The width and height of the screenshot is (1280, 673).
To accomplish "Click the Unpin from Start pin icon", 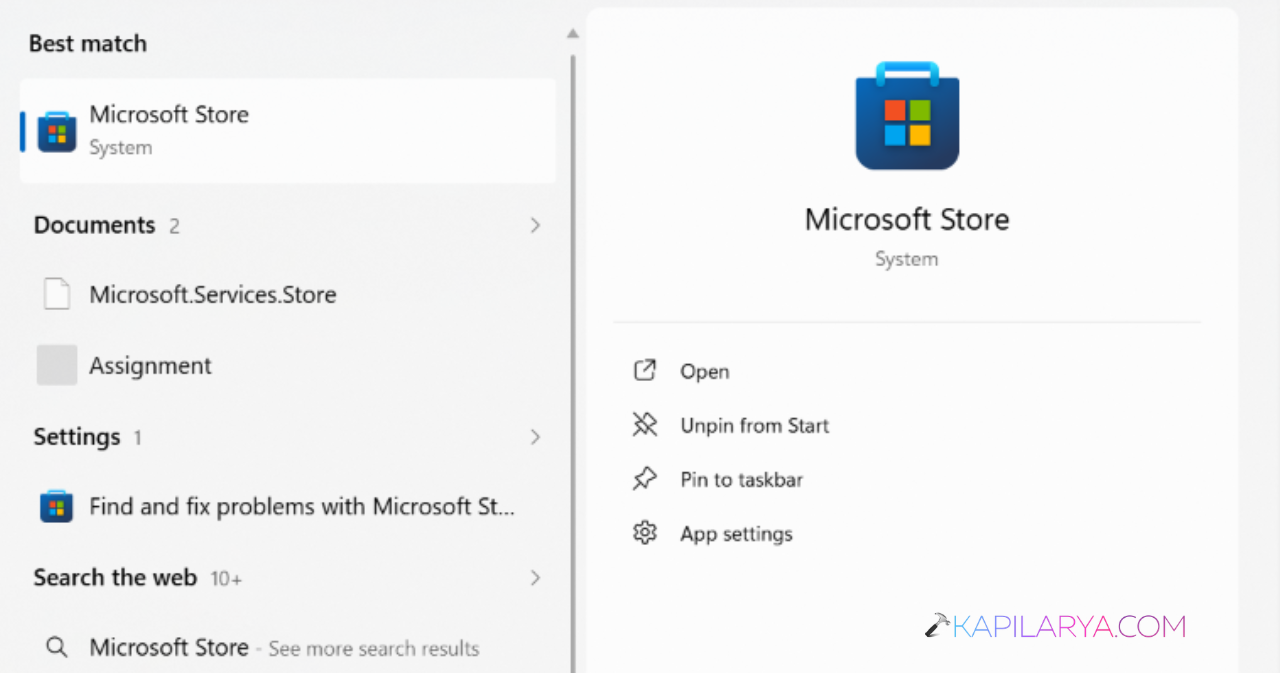I will click(x=645, y=425).
